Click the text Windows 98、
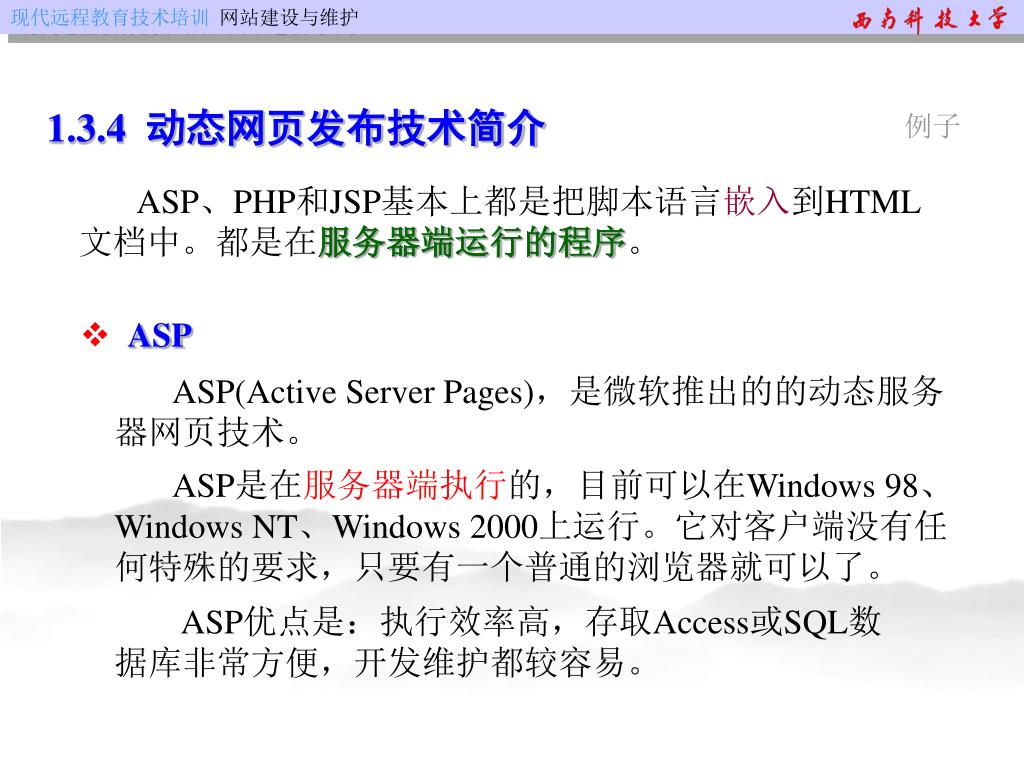 click(x=843, y=485)
